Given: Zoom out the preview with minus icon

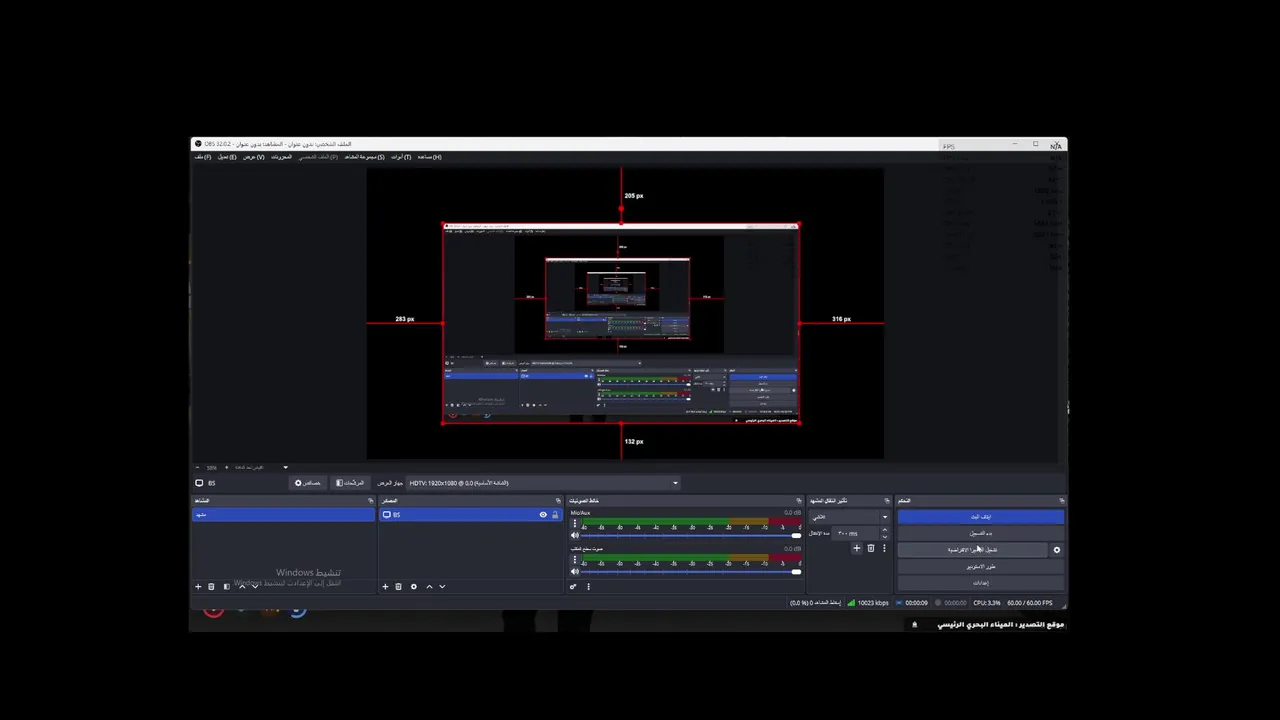Looking at the screenshot, I should 198,467.
